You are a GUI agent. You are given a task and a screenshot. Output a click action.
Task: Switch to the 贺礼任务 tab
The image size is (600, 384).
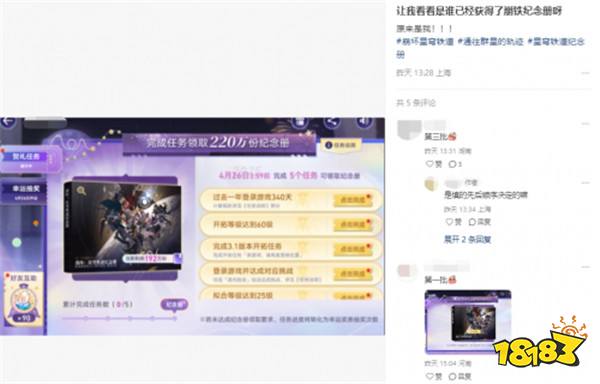[x=26, y=159]
